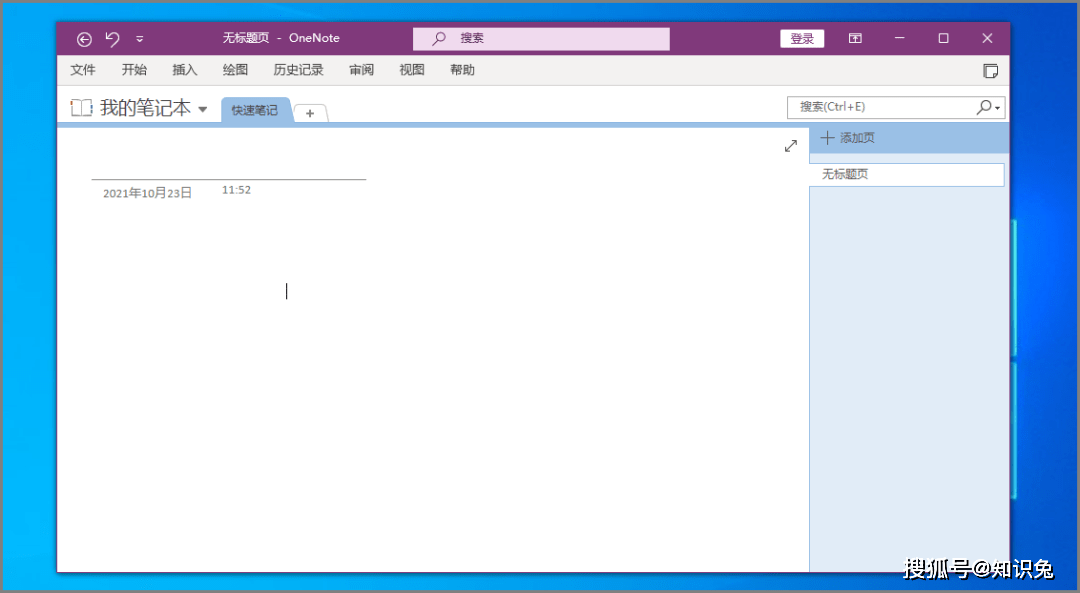Maximize the OneNote window
This screenshot has width=1080, height=593.
(944, 39)
